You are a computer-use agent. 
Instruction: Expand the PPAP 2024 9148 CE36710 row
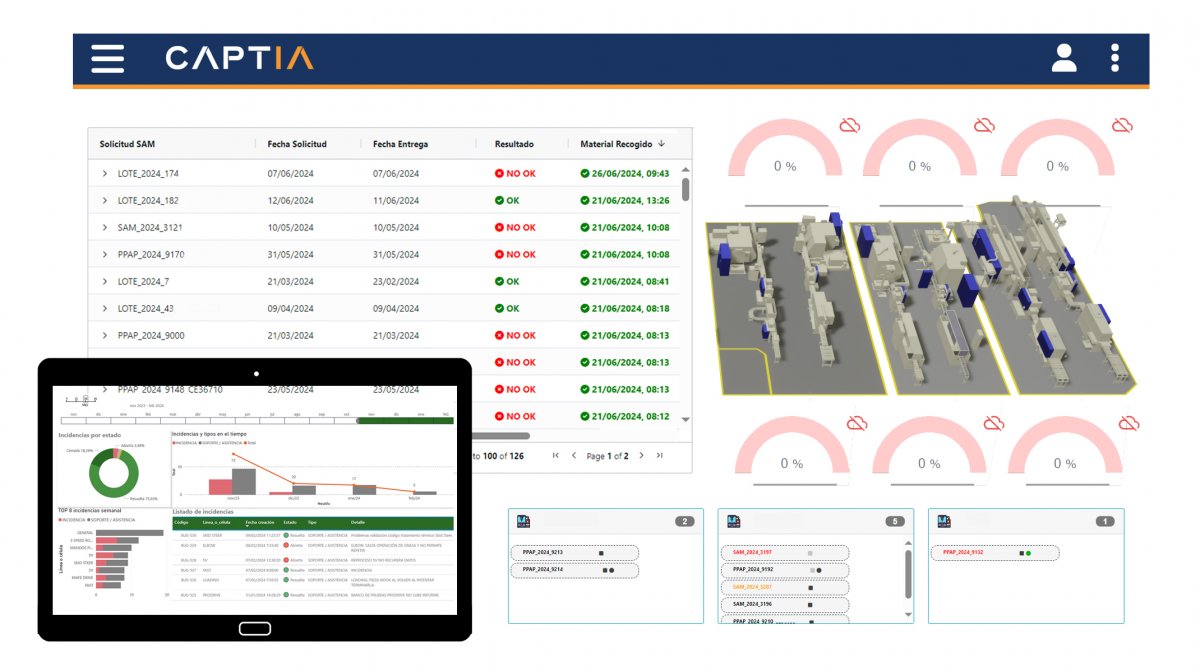(104, 389)
